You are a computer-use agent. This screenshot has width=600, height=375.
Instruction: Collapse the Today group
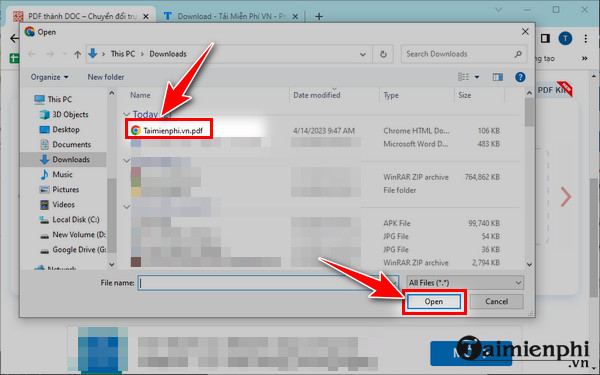pos(127,114)
